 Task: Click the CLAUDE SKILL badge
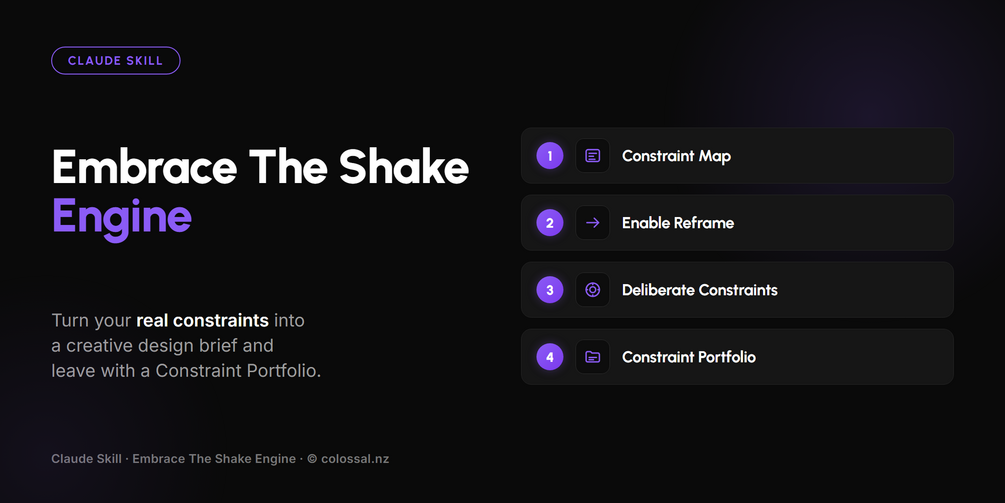[x=115, y=61]
